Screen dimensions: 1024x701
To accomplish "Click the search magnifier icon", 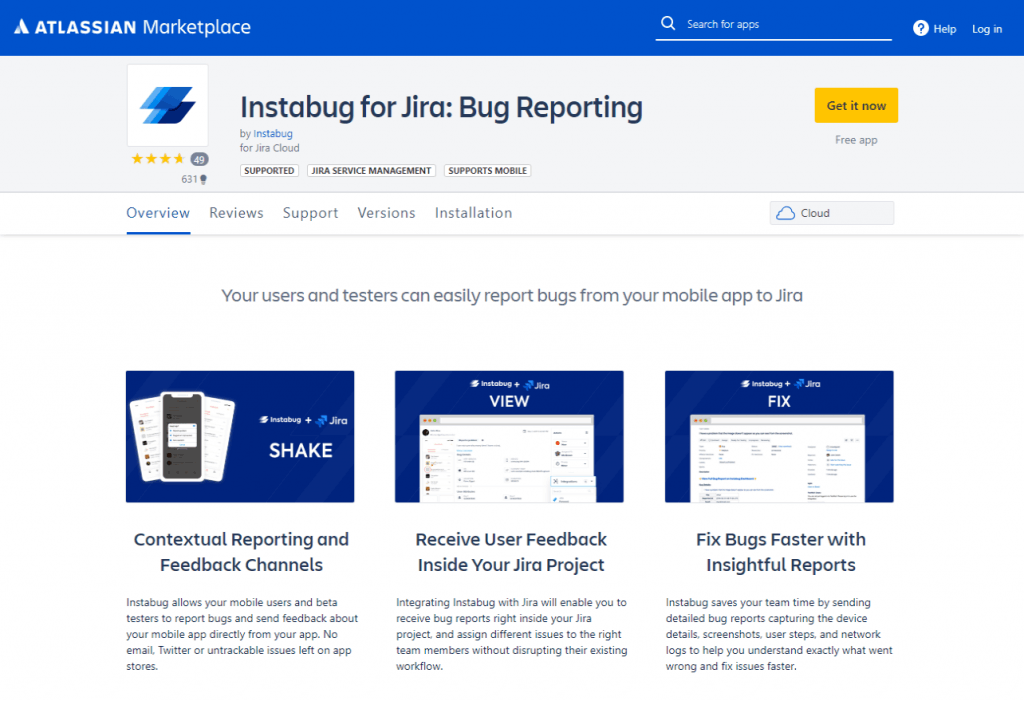I will coord(667,24).
